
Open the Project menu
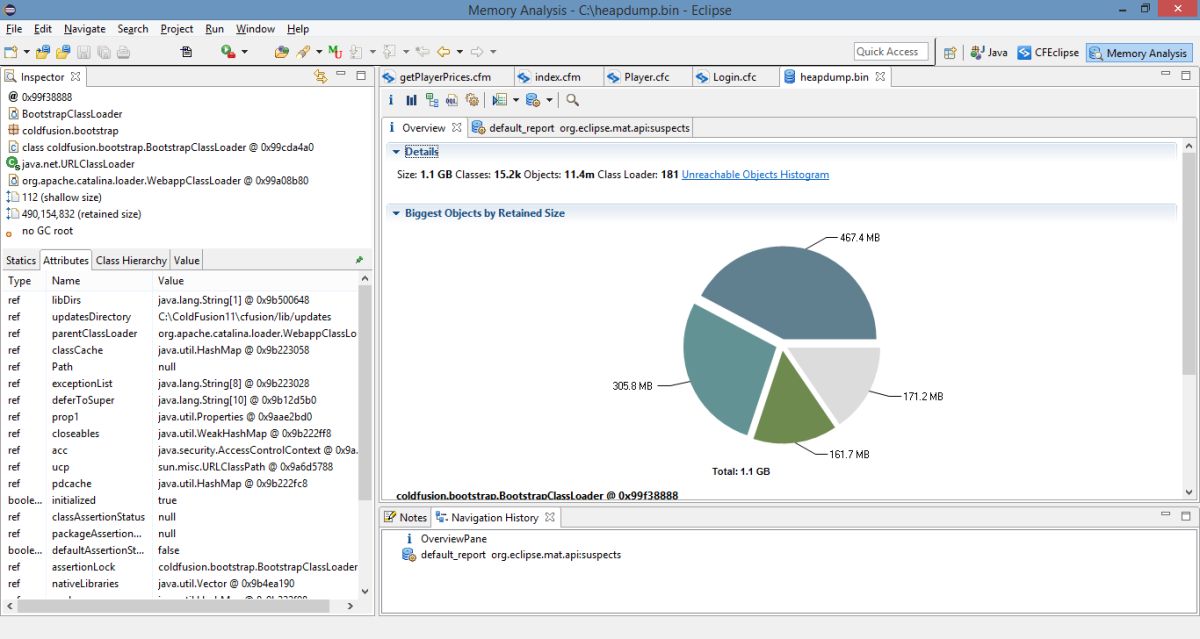click(177, 29)
